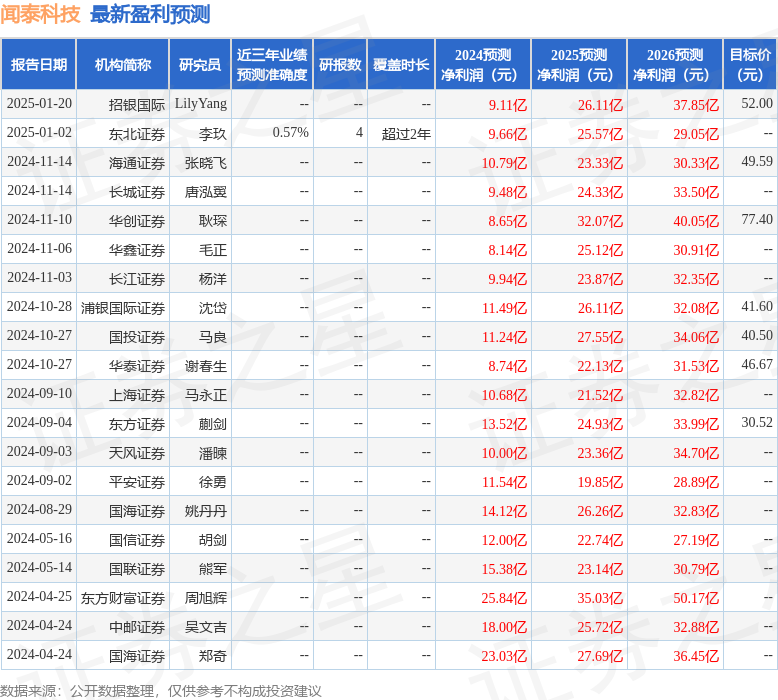Click the 机构简称 column header
778x700 pixels.
tap(123, 64)
